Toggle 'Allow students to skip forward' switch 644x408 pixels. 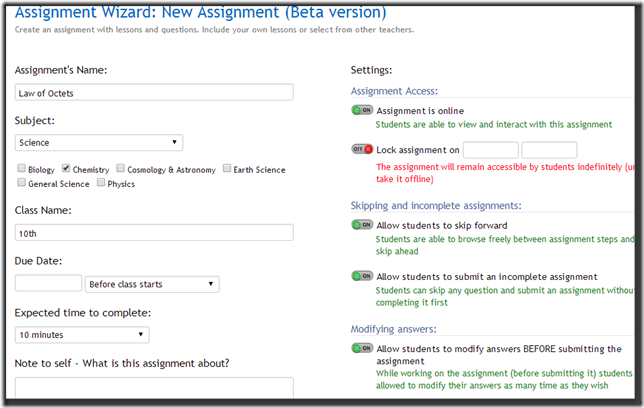click(362, 225)
